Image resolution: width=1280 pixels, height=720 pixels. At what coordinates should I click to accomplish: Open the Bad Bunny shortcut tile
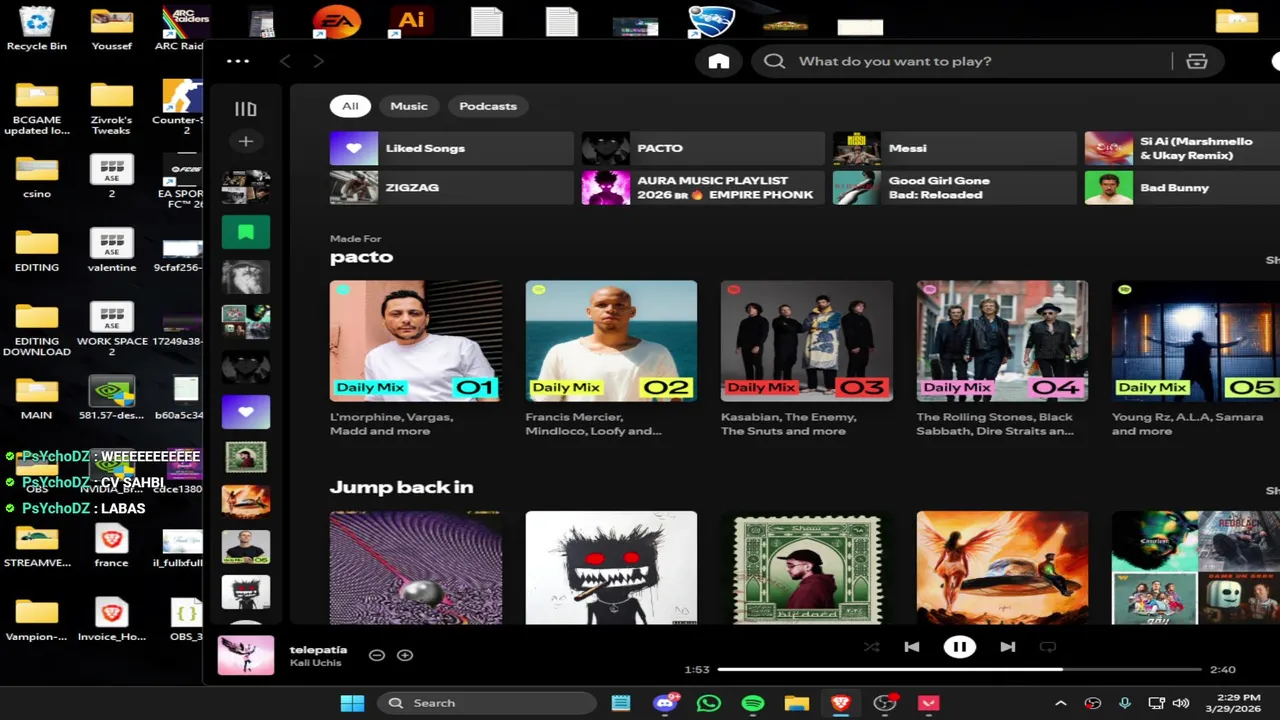click(1182, 187)
